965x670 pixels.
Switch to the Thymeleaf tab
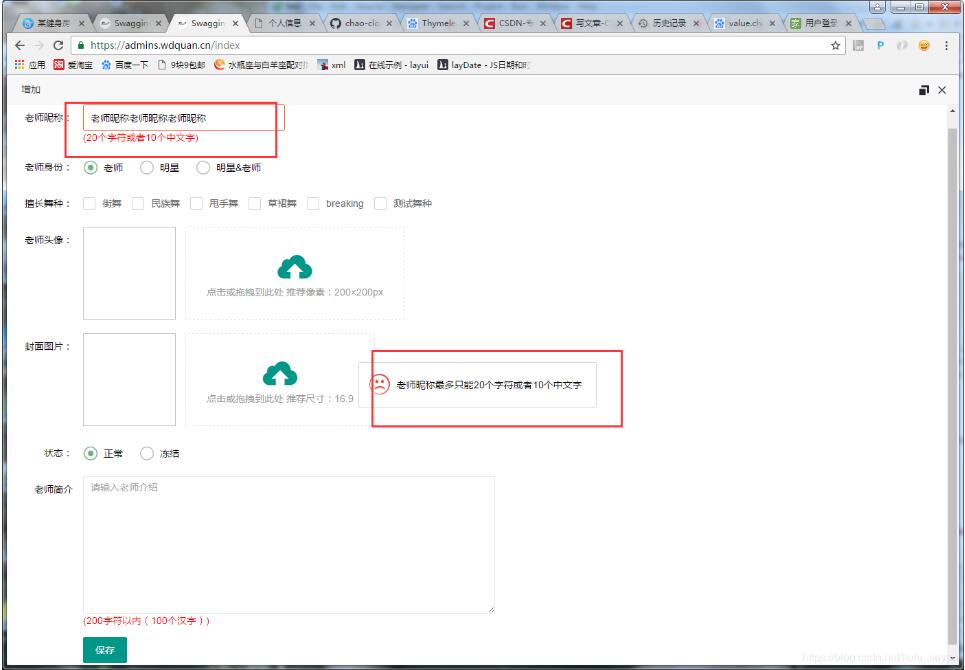pos(438,23)
